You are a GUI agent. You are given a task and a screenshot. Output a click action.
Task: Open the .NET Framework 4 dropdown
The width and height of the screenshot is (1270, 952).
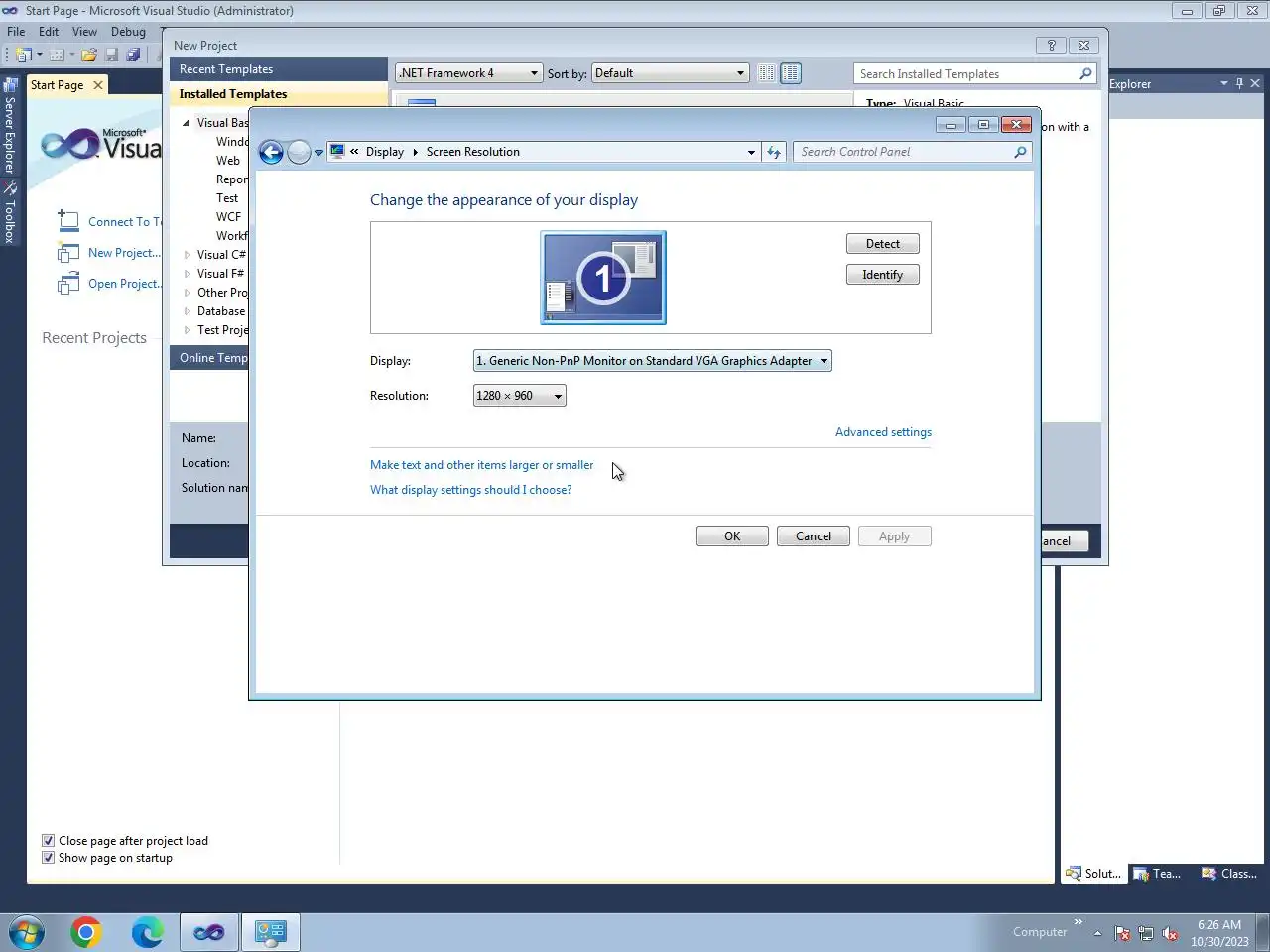(x=469, y=73)
